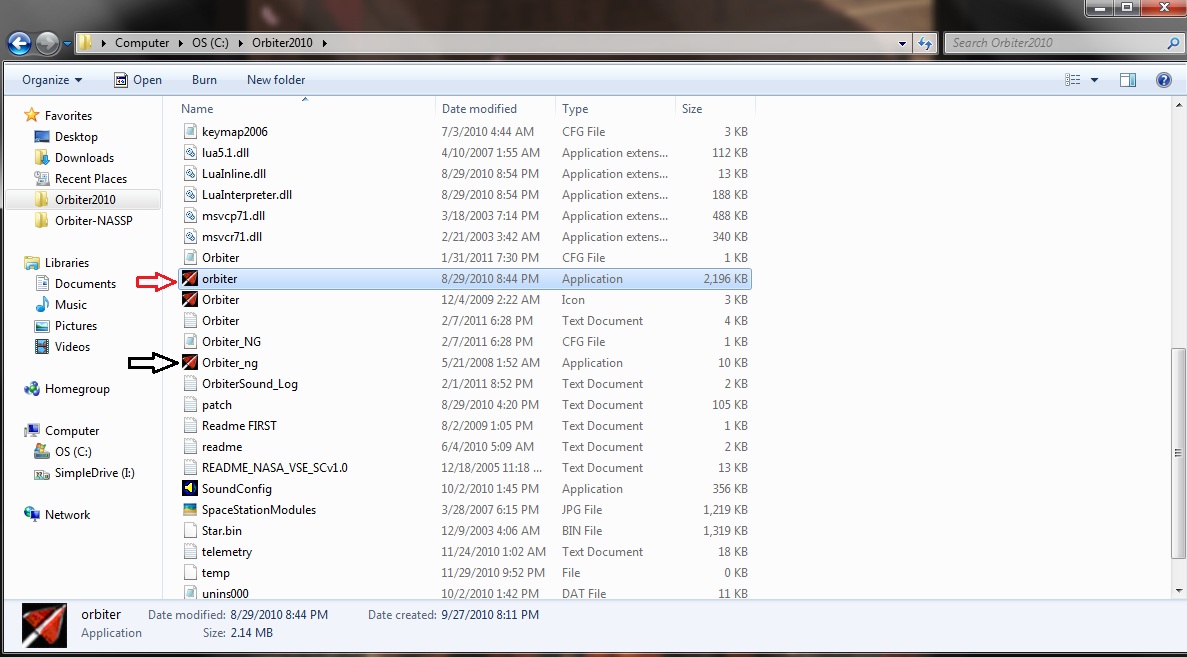Select the lua5.1.dll file icon
The height and width of the screenshot is (657, 1187).
tap(190, 153)
